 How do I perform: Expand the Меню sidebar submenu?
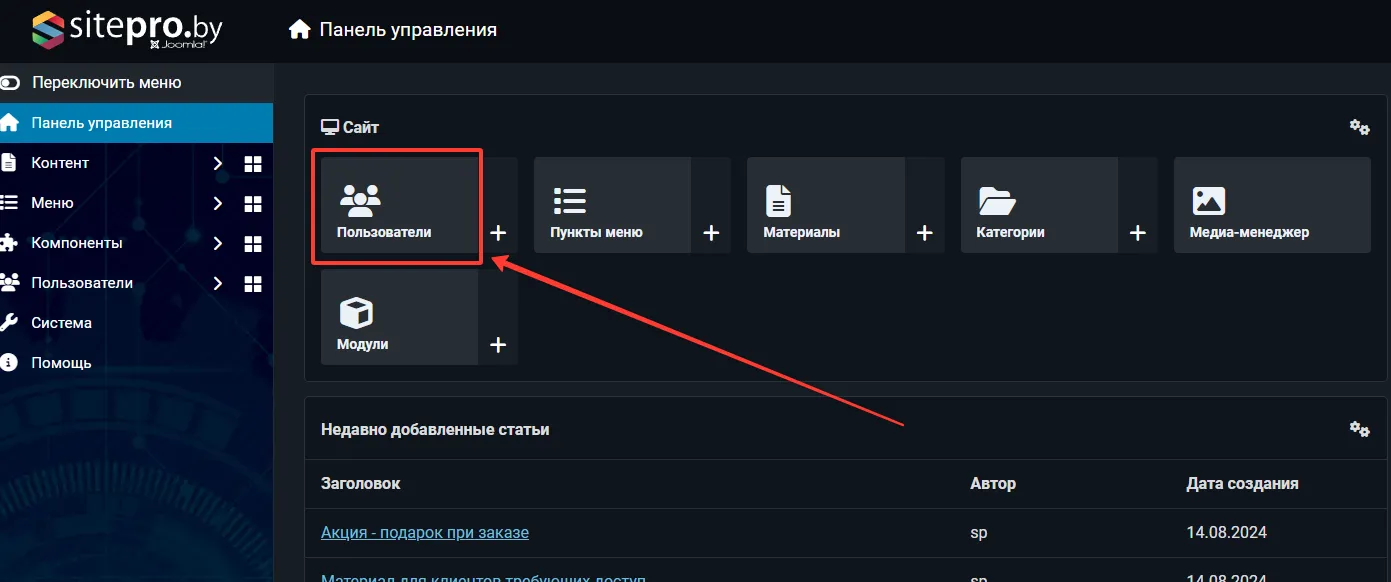pos(217,203)
